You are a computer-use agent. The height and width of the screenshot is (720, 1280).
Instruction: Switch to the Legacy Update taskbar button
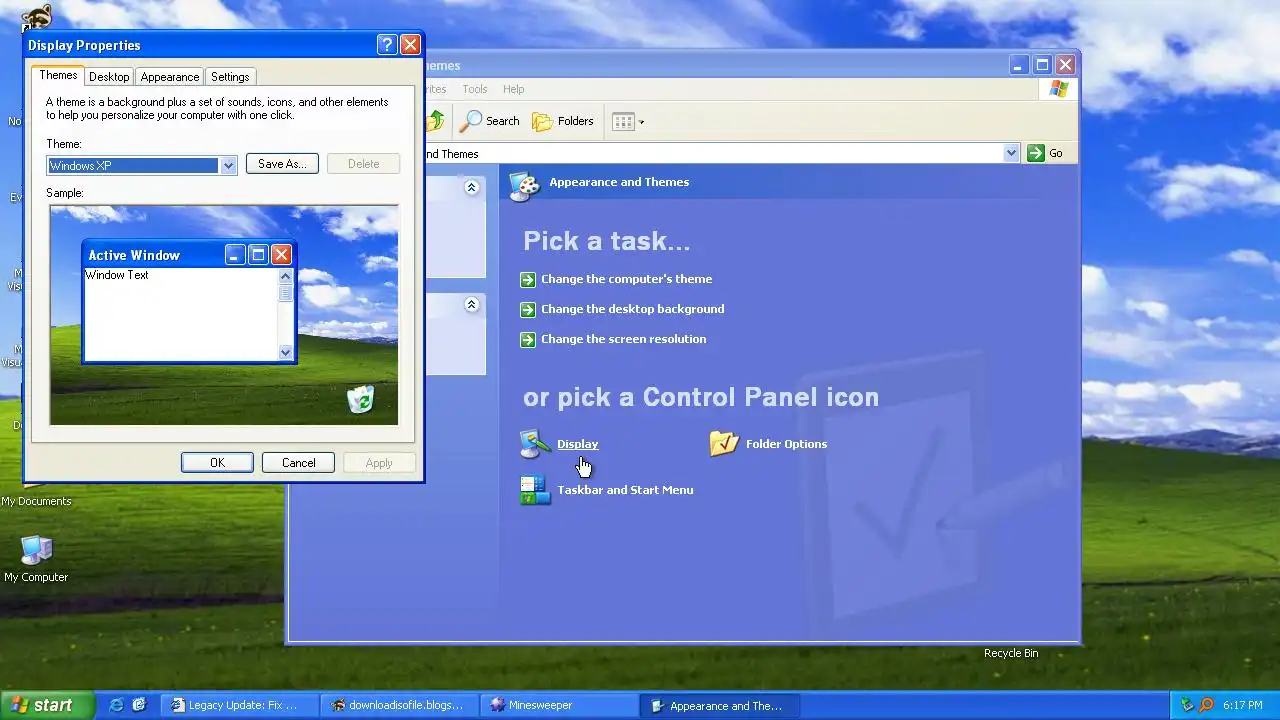pyautogui.click(x=240, y=705)
